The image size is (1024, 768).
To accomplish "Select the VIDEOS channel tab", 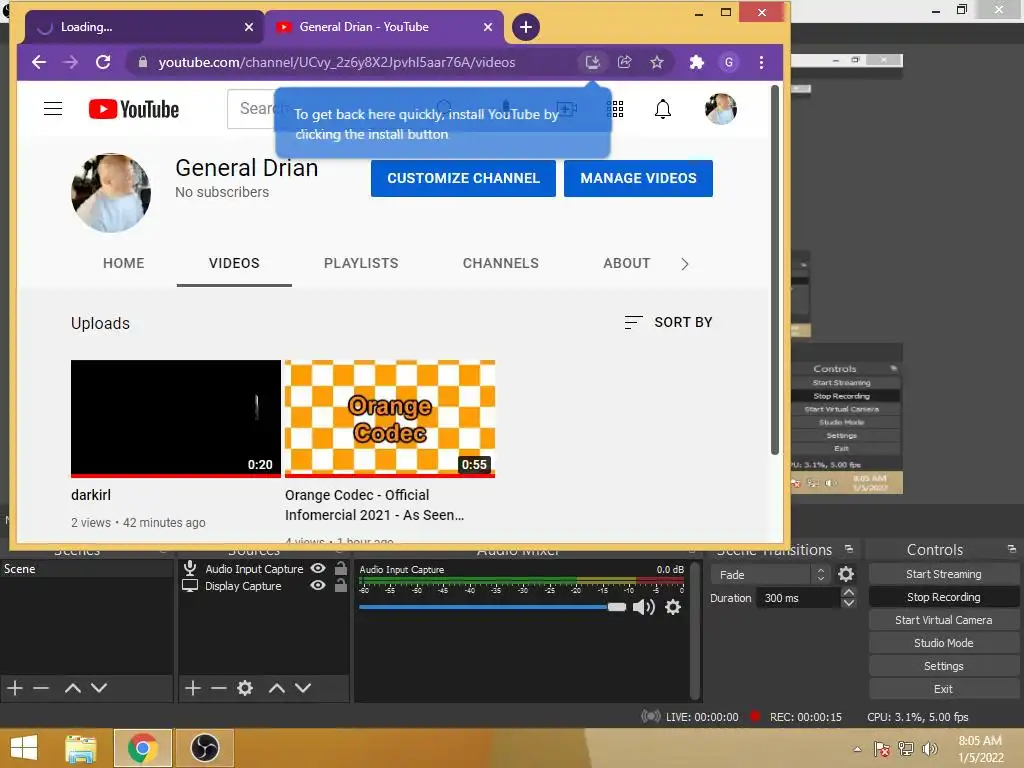I will 234,263.
